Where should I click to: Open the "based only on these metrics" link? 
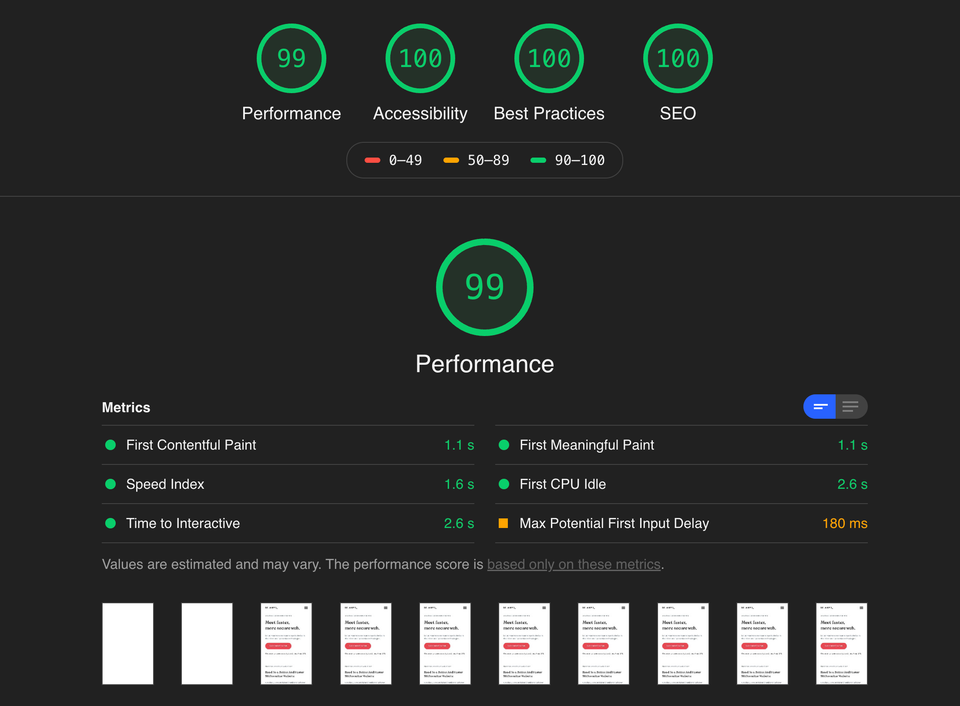coord(573,564)
